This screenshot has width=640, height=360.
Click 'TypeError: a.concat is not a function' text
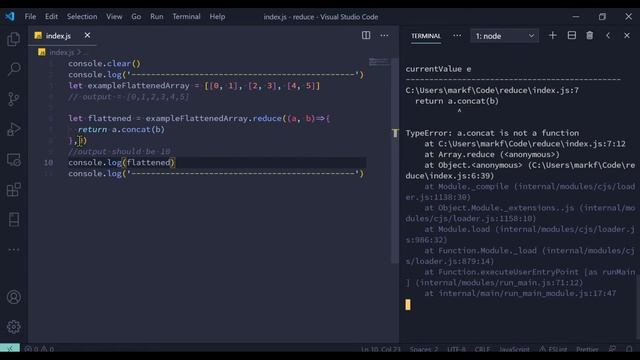[492, 133]
